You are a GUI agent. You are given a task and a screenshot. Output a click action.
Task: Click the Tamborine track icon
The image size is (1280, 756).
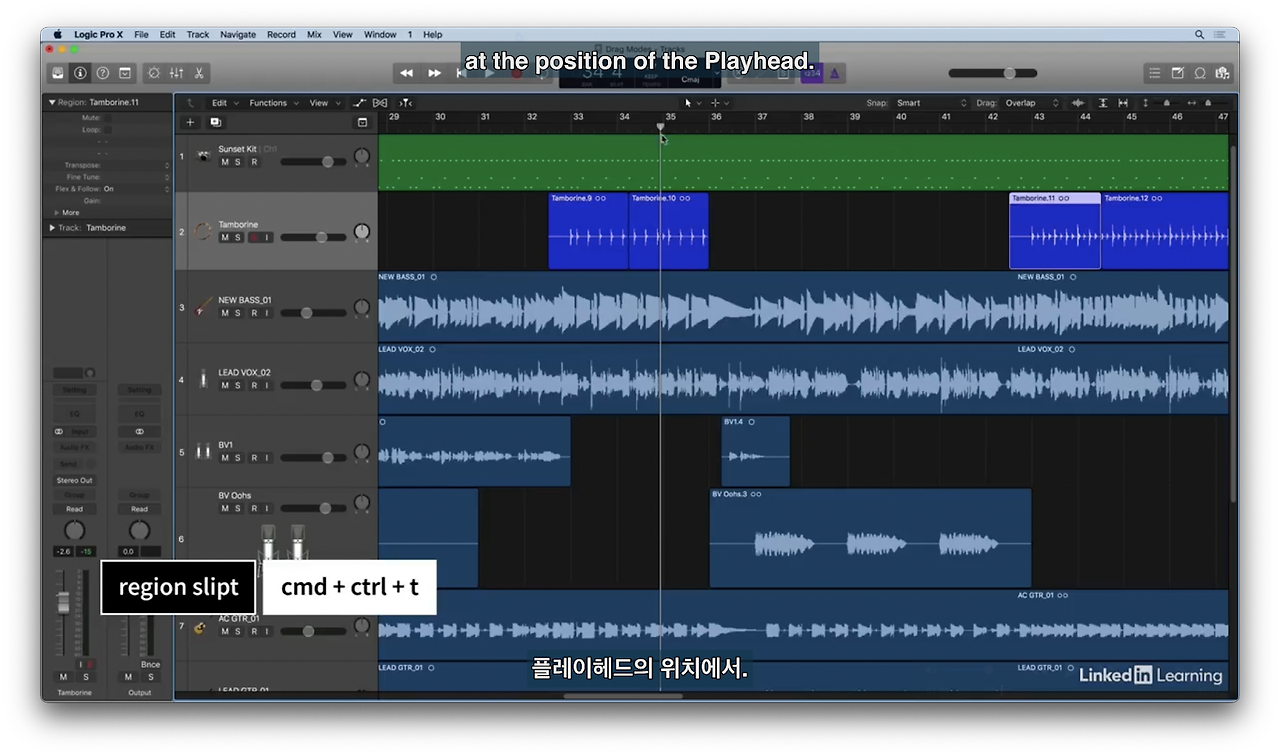click(204, 231)
